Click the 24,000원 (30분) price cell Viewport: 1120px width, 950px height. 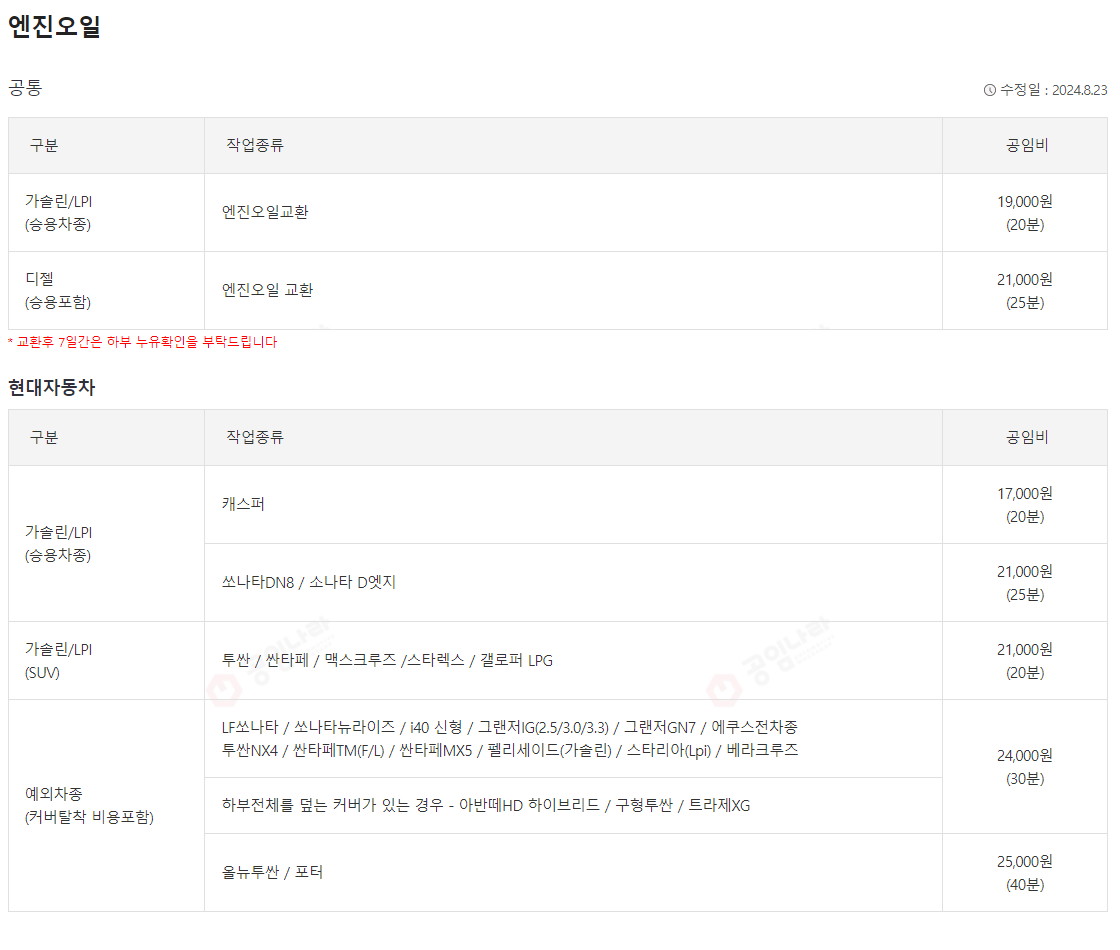pos(1025,766)
